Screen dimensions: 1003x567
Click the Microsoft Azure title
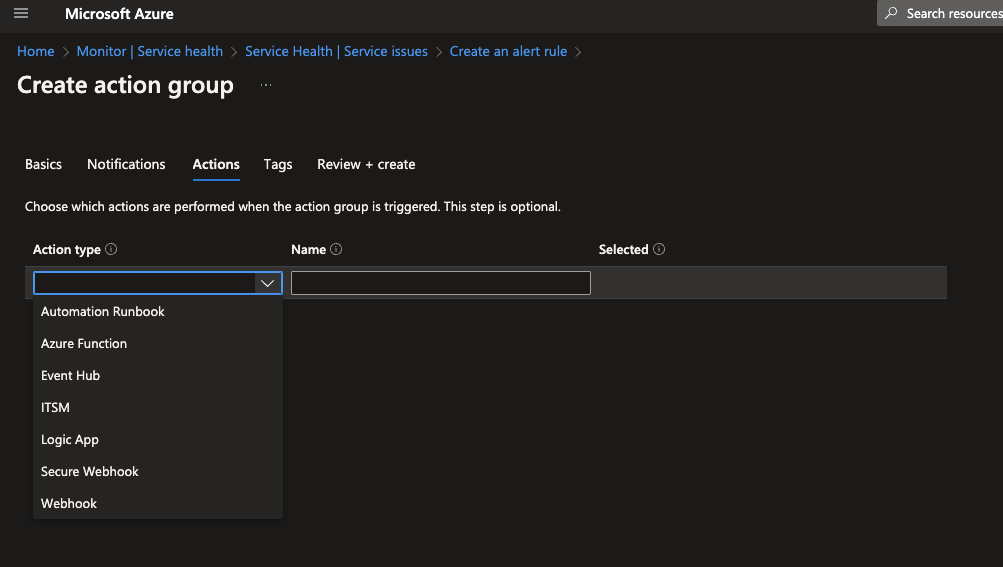[119, 13]
